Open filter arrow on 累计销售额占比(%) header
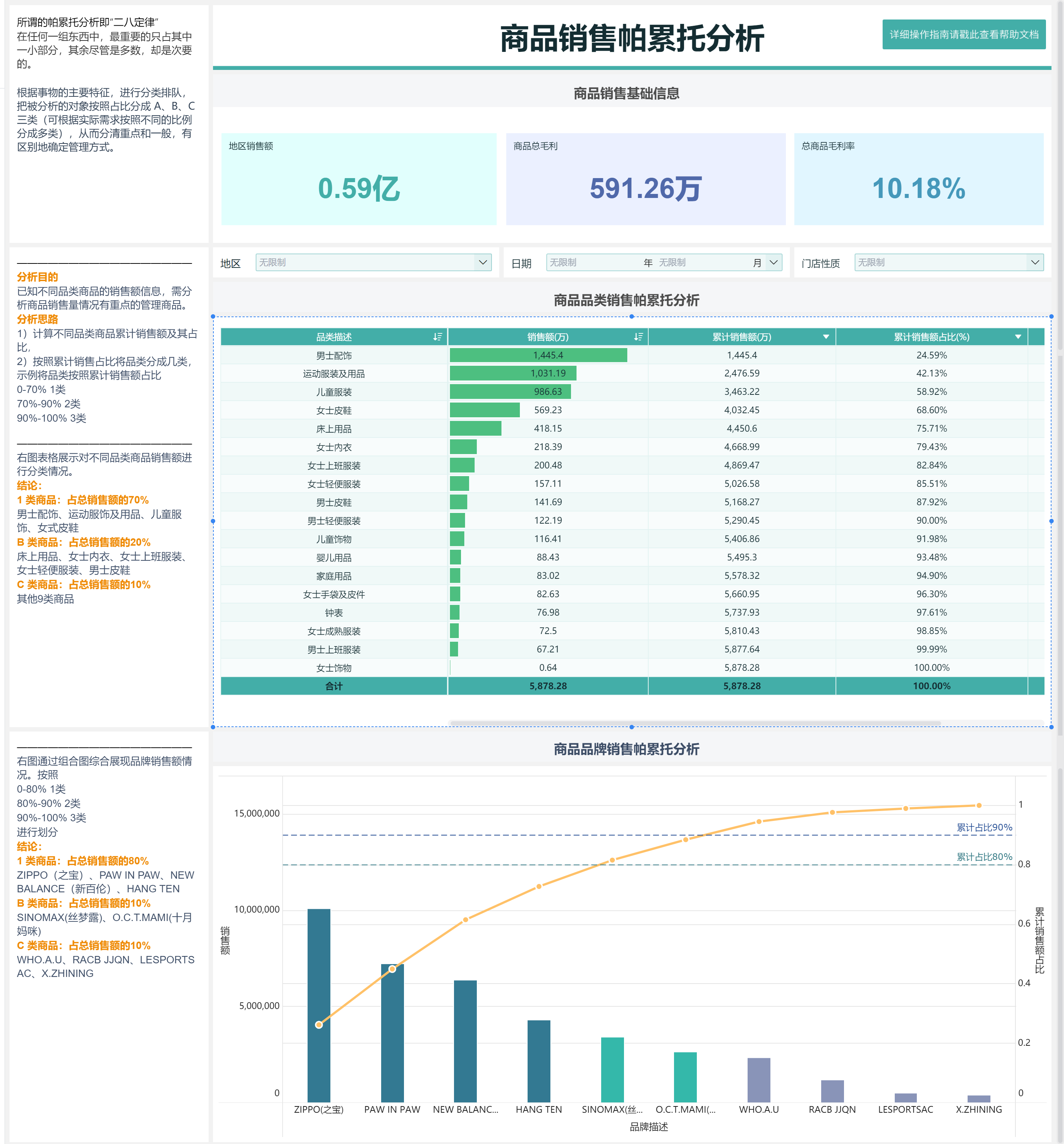 coord(1018,337)
